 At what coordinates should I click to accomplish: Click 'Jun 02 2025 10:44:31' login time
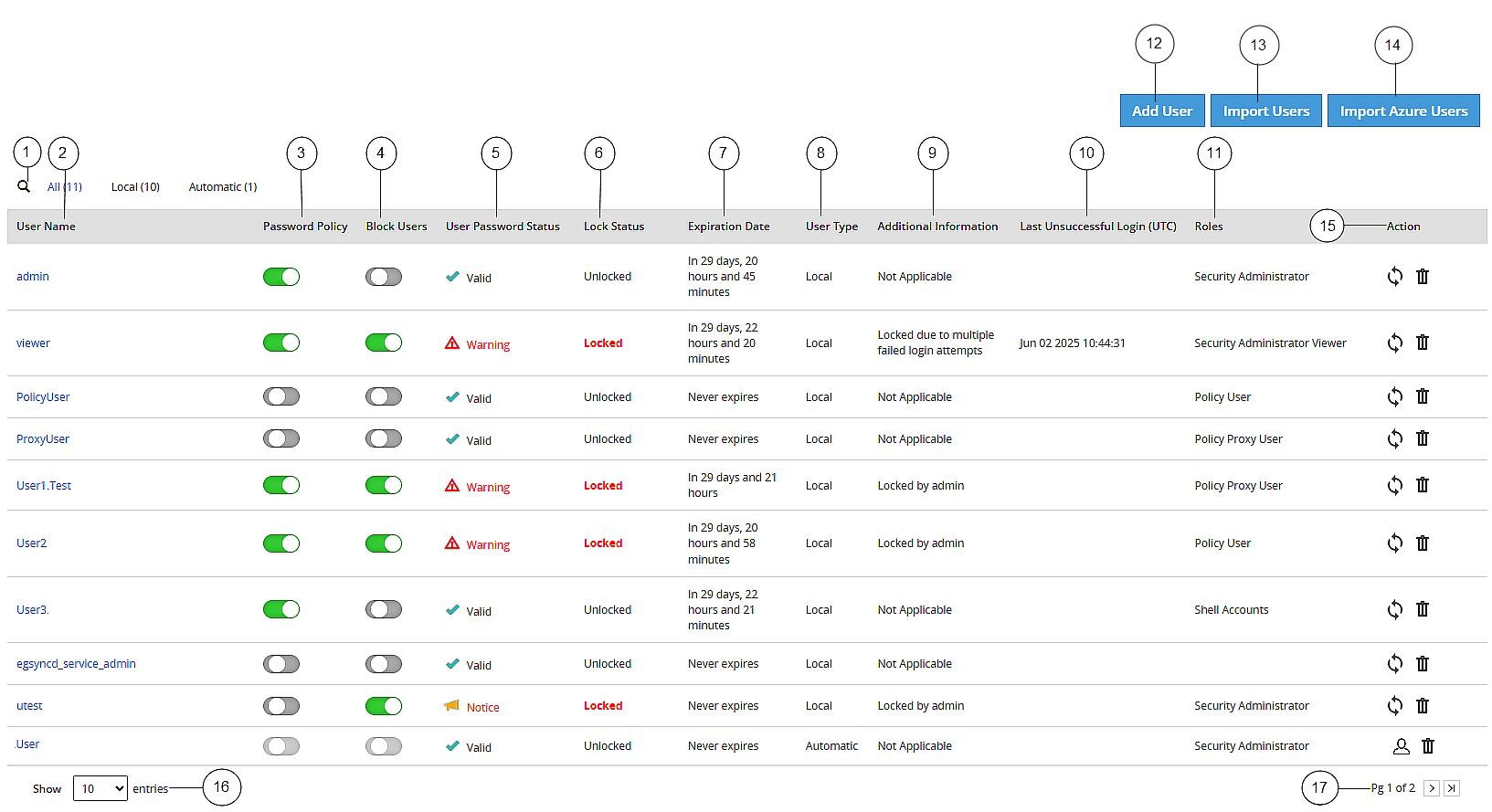[x=1073, y=343]
